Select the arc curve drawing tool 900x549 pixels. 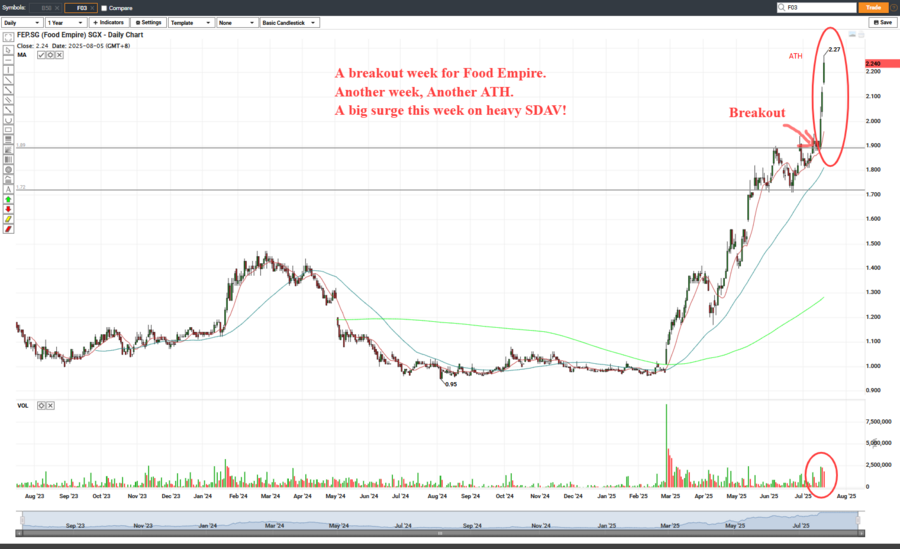(8, 119)
